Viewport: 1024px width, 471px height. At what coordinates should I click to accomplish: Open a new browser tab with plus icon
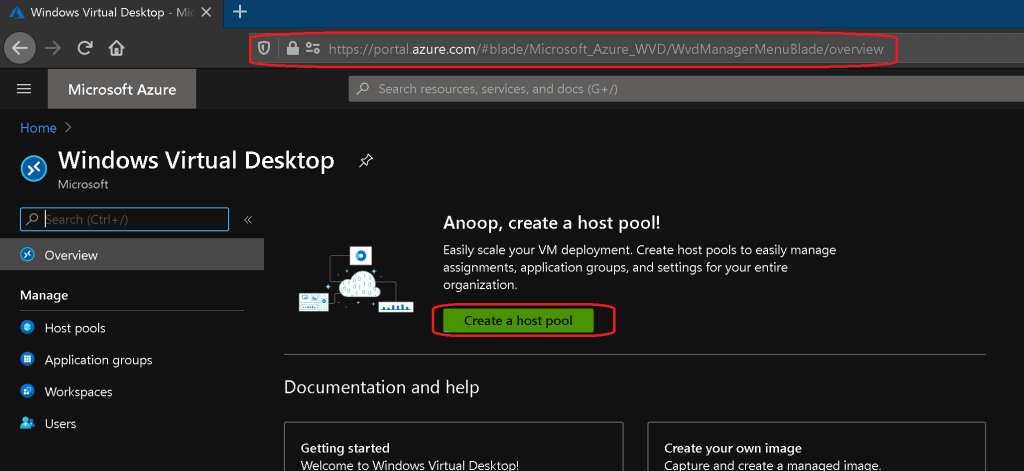240,11
